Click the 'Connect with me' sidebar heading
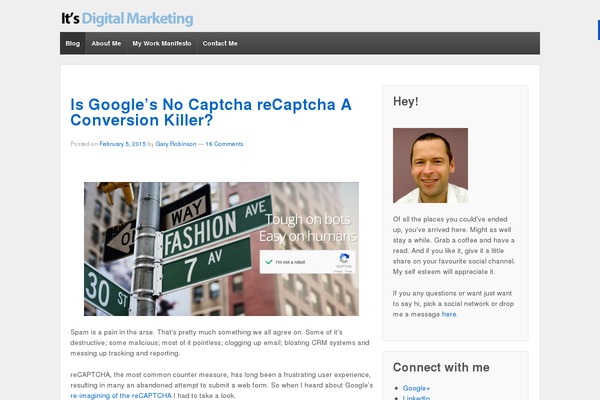Screen dimensions: 600x400 pyautogui.click(x=441, y=367)
